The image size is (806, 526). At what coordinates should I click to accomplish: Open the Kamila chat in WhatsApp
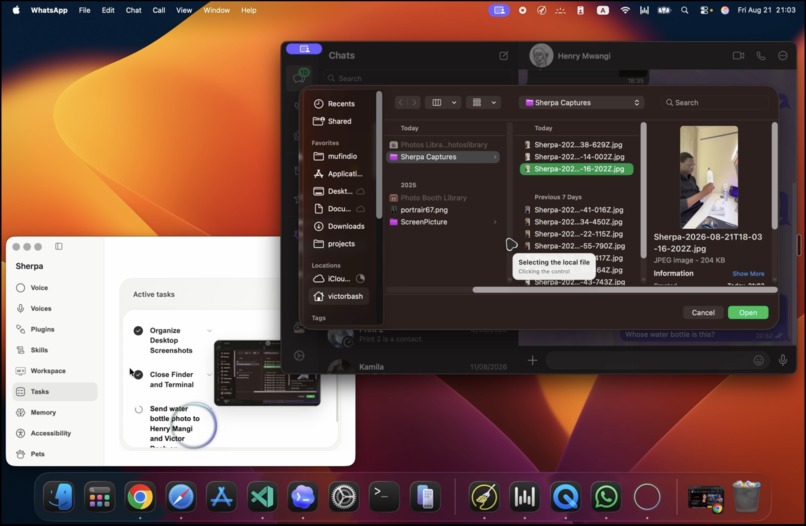click(x=417, y=366)
